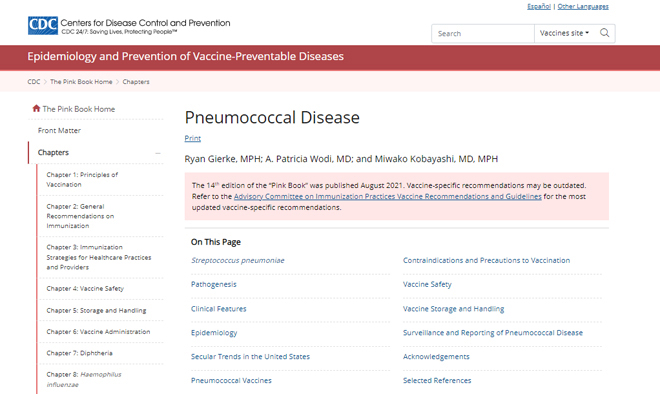Collapse the Chapters section in sidebar

click(158, 153)
